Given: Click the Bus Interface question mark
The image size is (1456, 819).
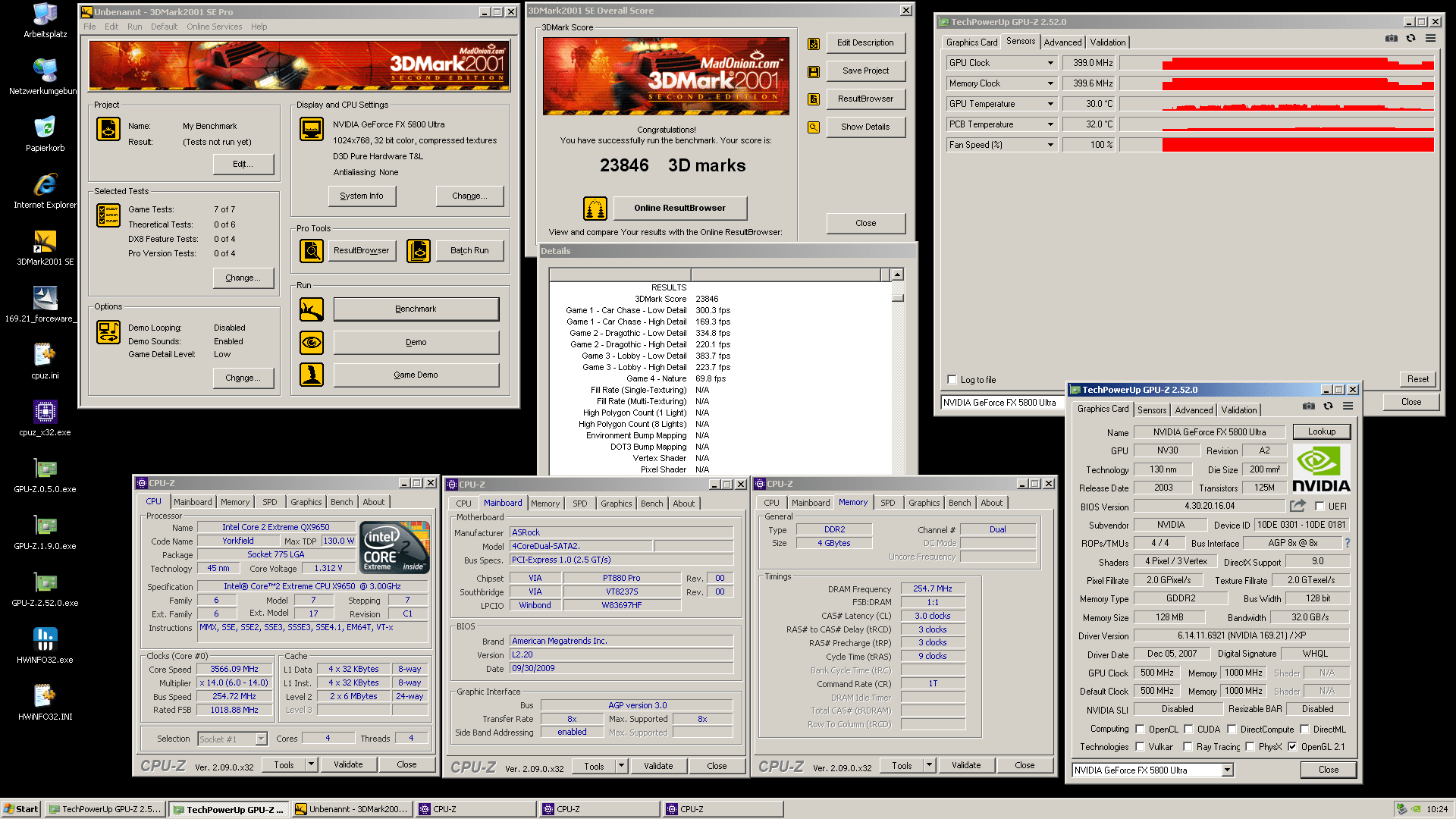Looking at the screenshot, I should click(1348, 543).
